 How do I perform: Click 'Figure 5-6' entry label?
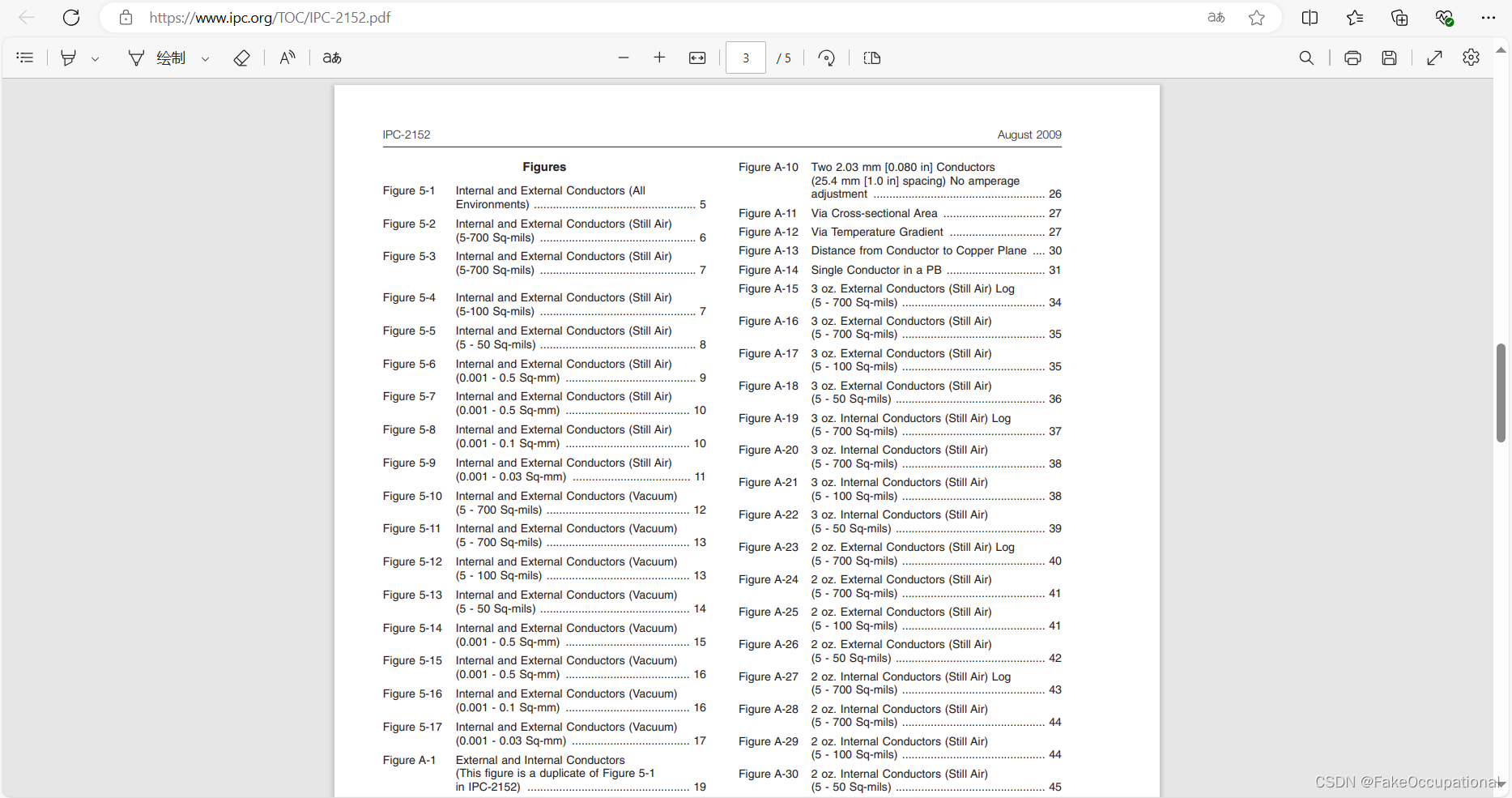[x=409, y=364]
